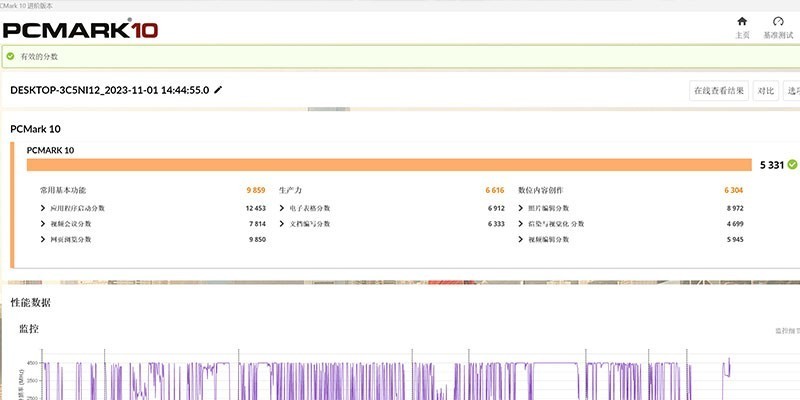The height and width of the screenshot is (400, 800).
Task: Expand 文档编写分数 row
Action: [x=282, y=223]
